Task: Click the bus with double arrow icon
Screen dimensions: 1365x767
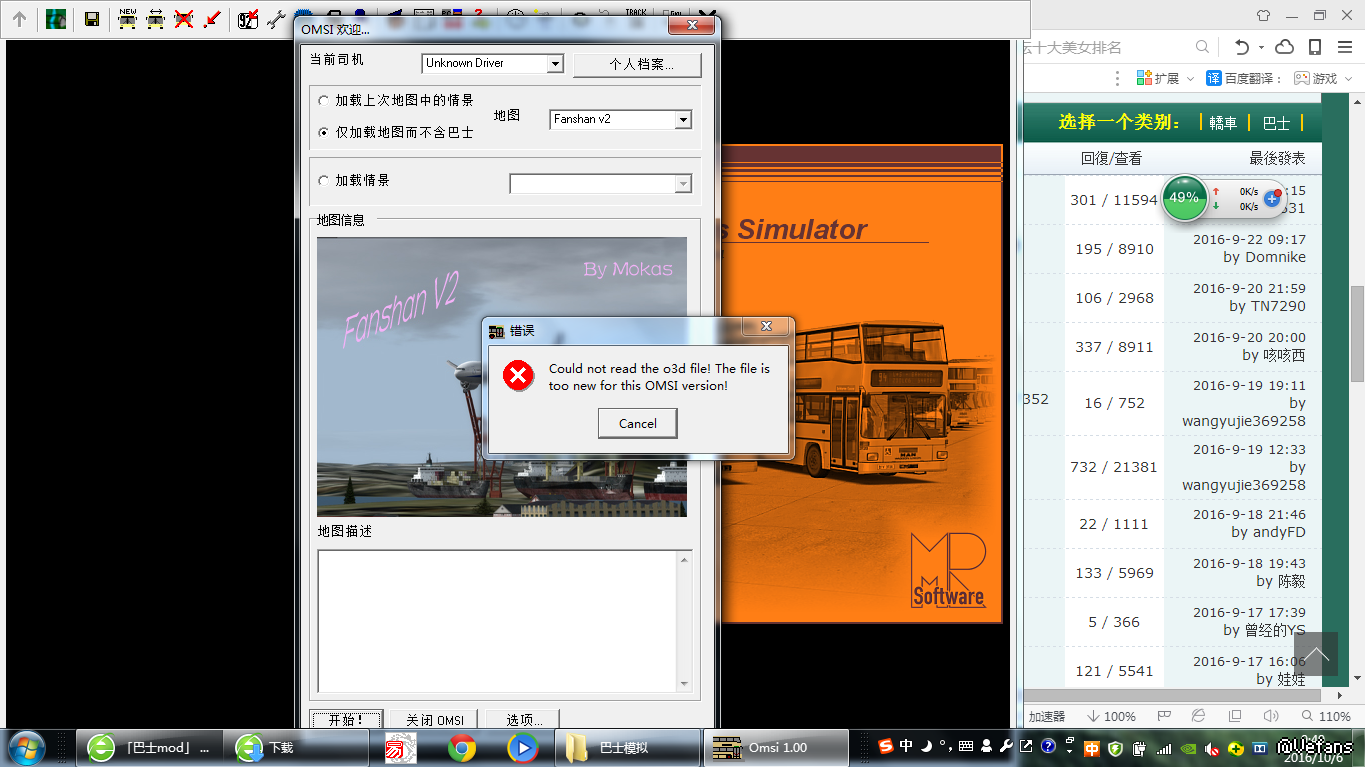Action: point(155,18)
